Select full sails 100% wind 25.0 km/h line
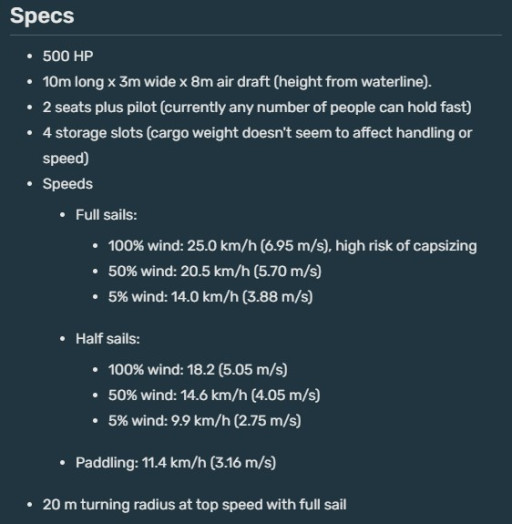The height and width of the screenshot is (524, 512). pos(292,246)
